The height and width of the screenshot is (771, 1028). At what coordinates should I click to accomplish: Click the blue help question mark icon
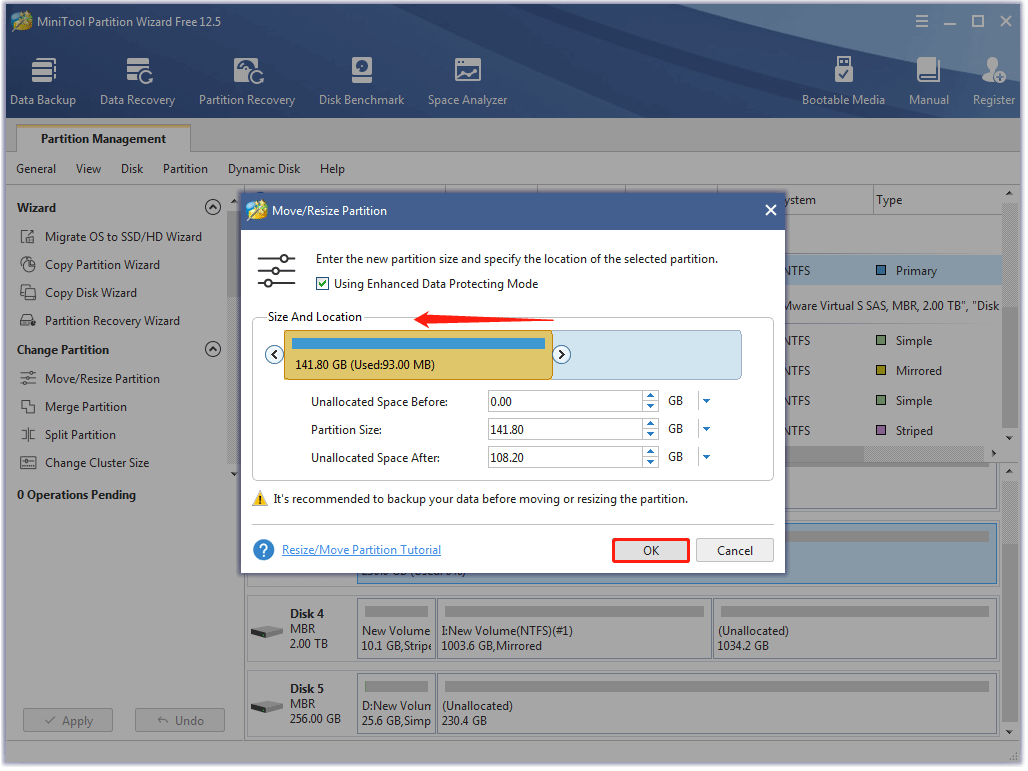[264, 550]
